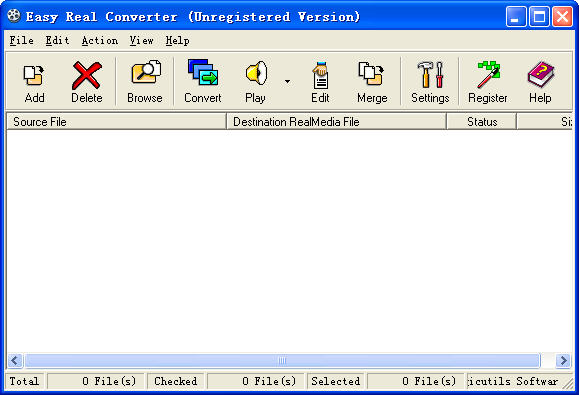Click the Selected 0 File(s) count

415,381
